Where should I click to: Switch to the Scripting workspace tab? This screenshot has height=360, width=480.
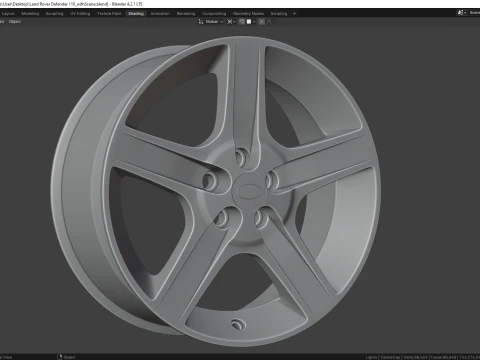tap(279, 14)
